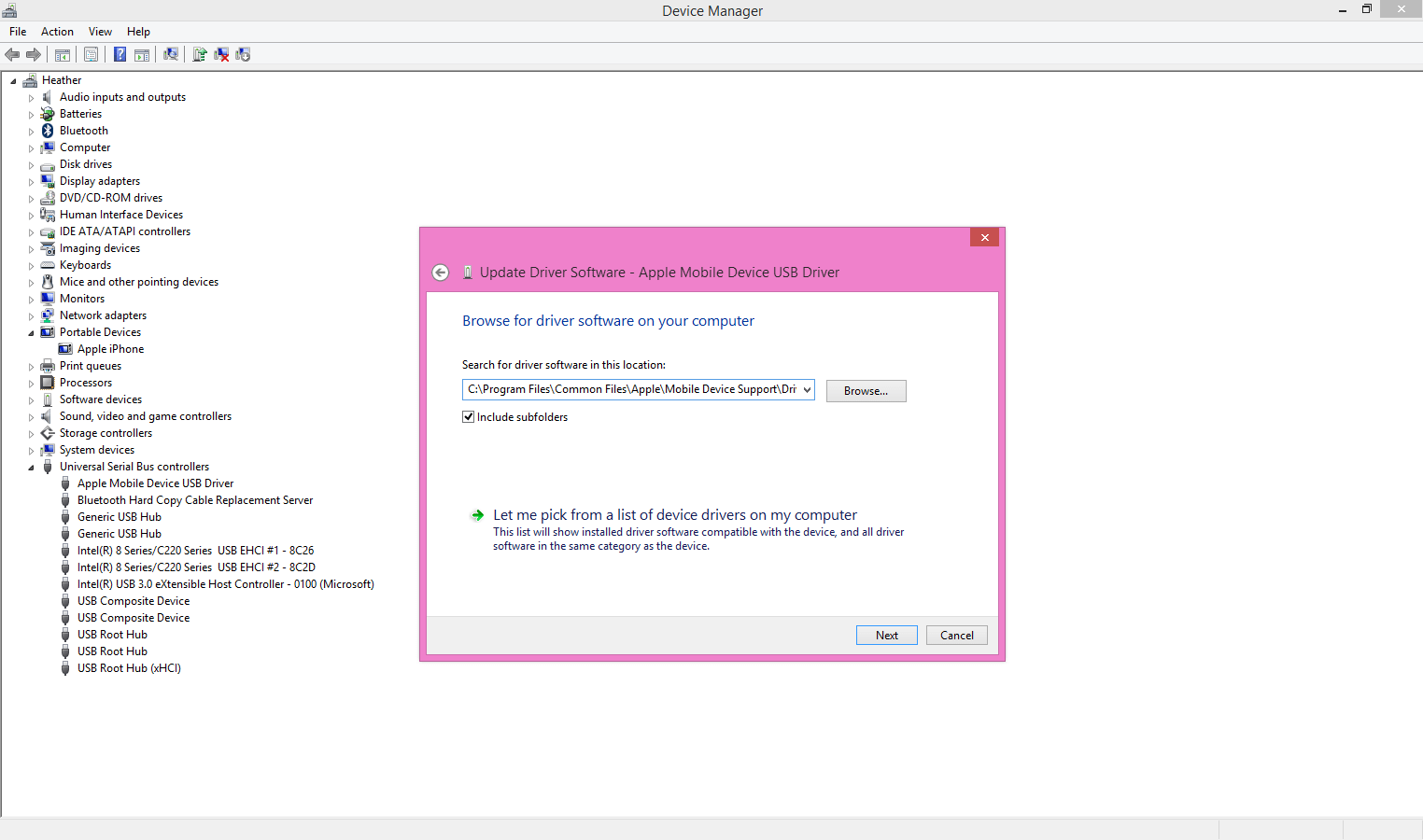Click the Imaging devices camera icon
Image resolution: width=1423 pixels, height=840 pixels.
pyautogui.click(x=48, y=248)
